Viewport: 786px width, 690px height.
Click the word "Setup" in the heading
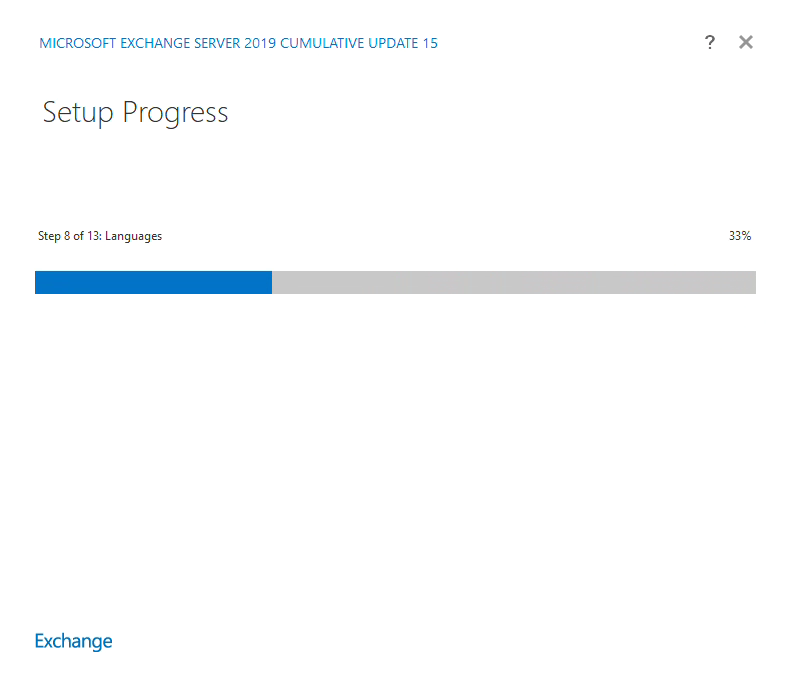pyautogui.click(x=78, y=112)
